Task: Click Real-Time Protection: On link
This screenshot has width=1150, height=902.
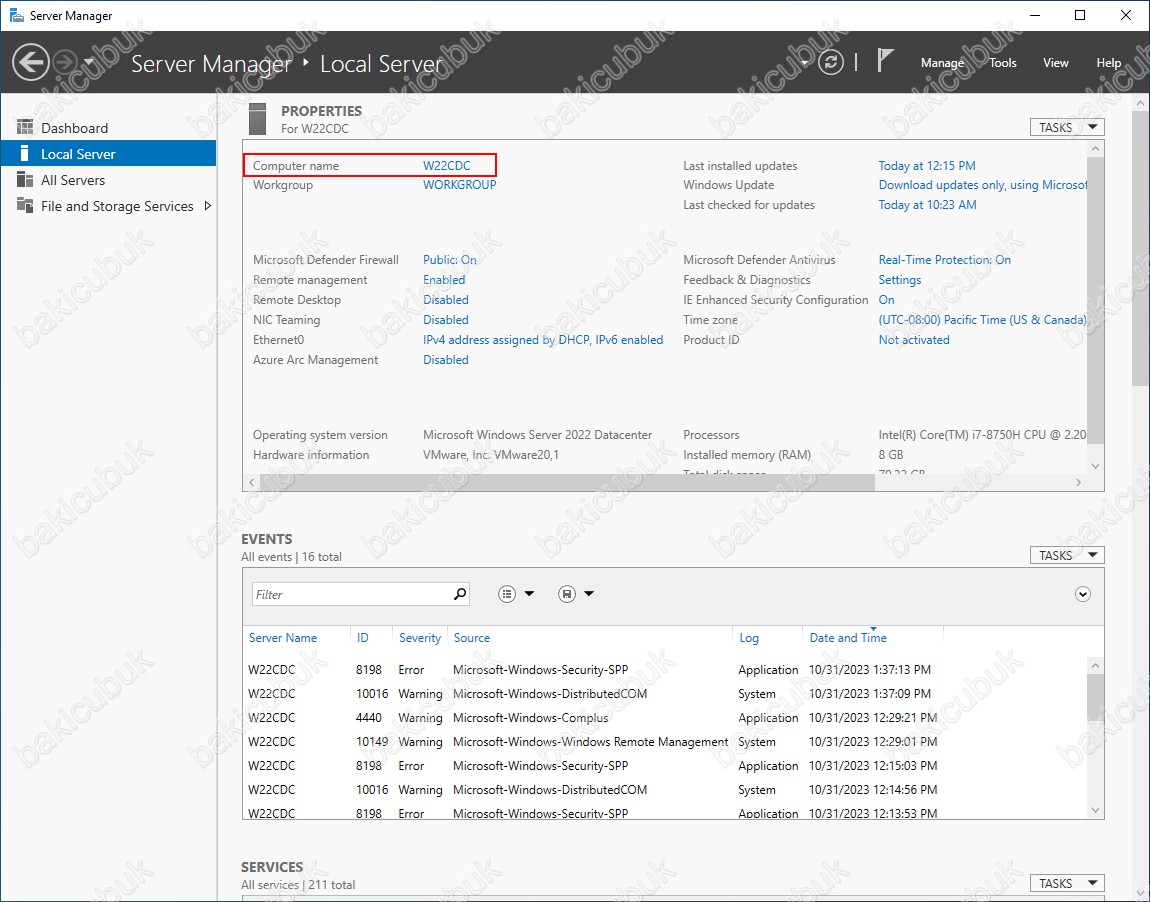Action: (x=945, y=260)
